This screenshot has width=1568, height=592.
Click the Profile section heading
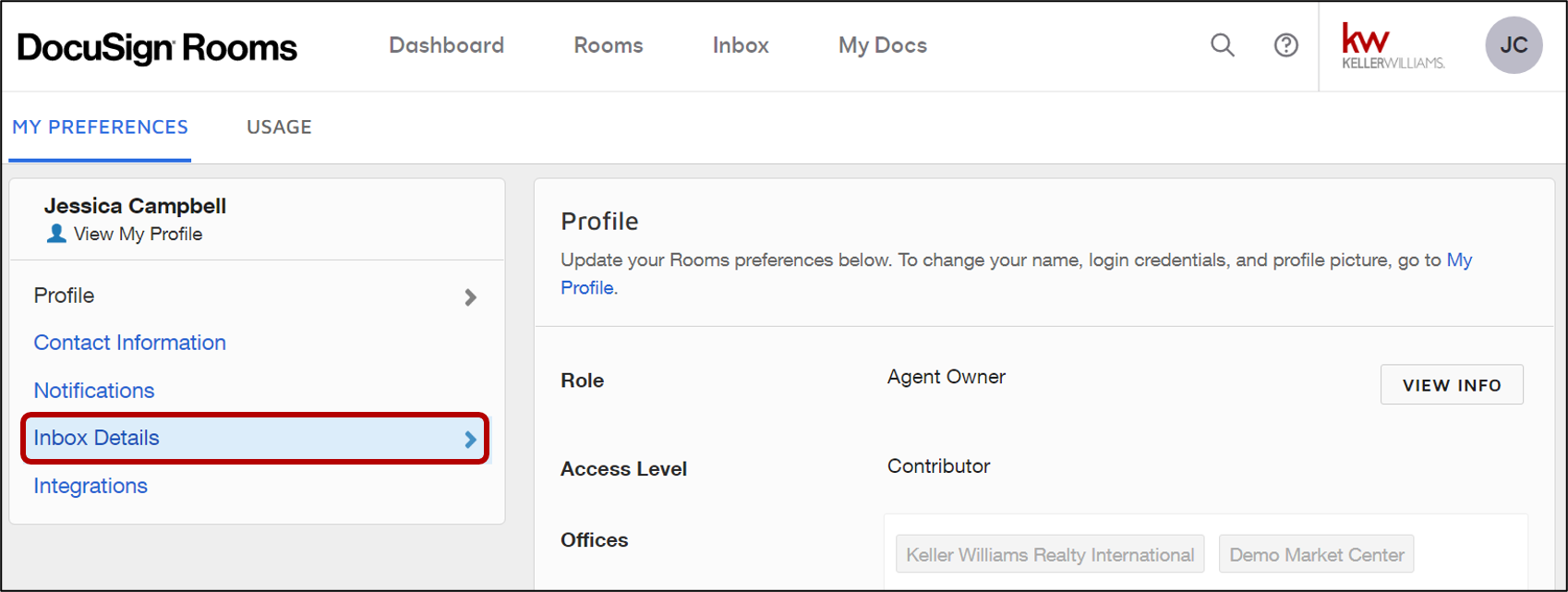click(600, 222)
